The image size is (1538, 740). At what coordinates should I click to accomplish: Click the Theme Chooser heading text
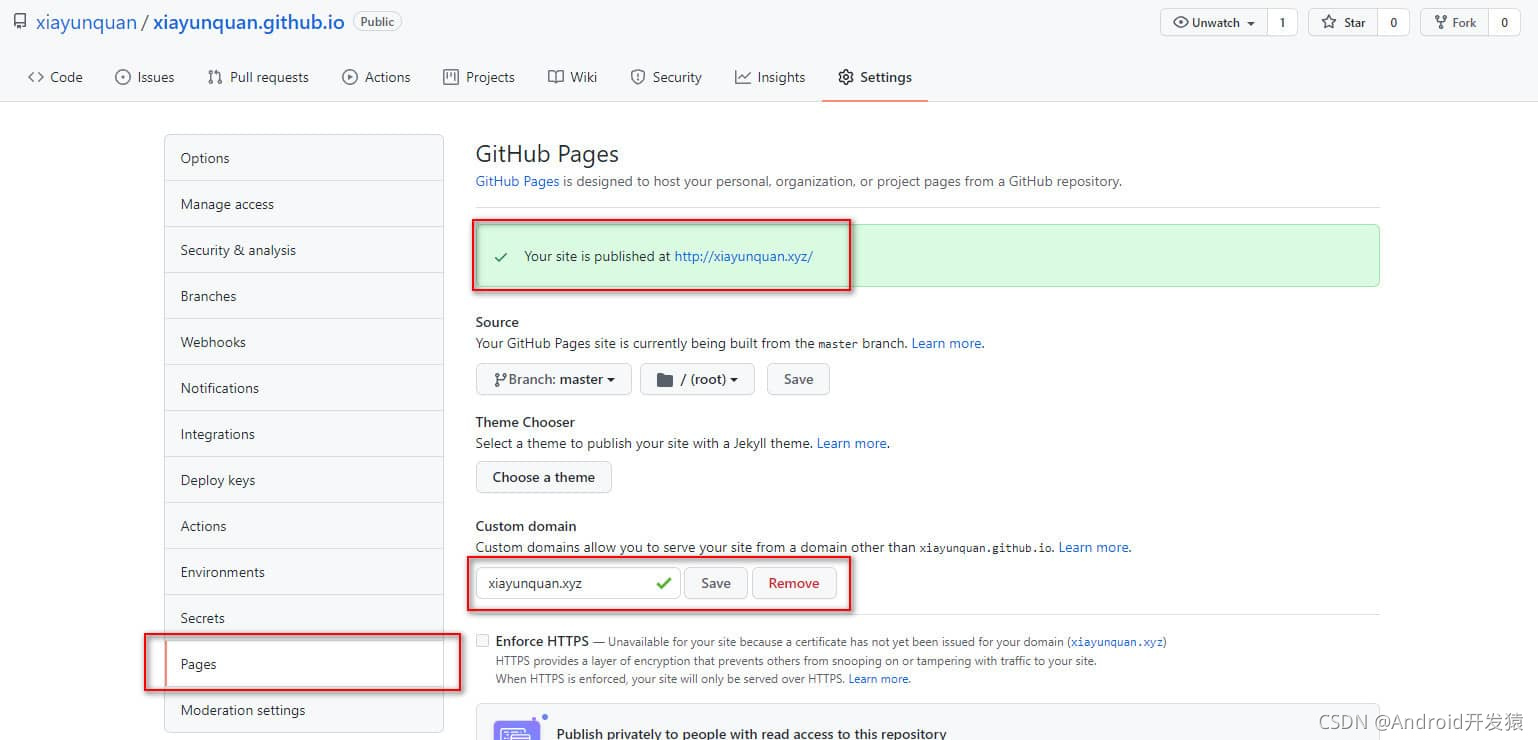click(x=525, y=422)
